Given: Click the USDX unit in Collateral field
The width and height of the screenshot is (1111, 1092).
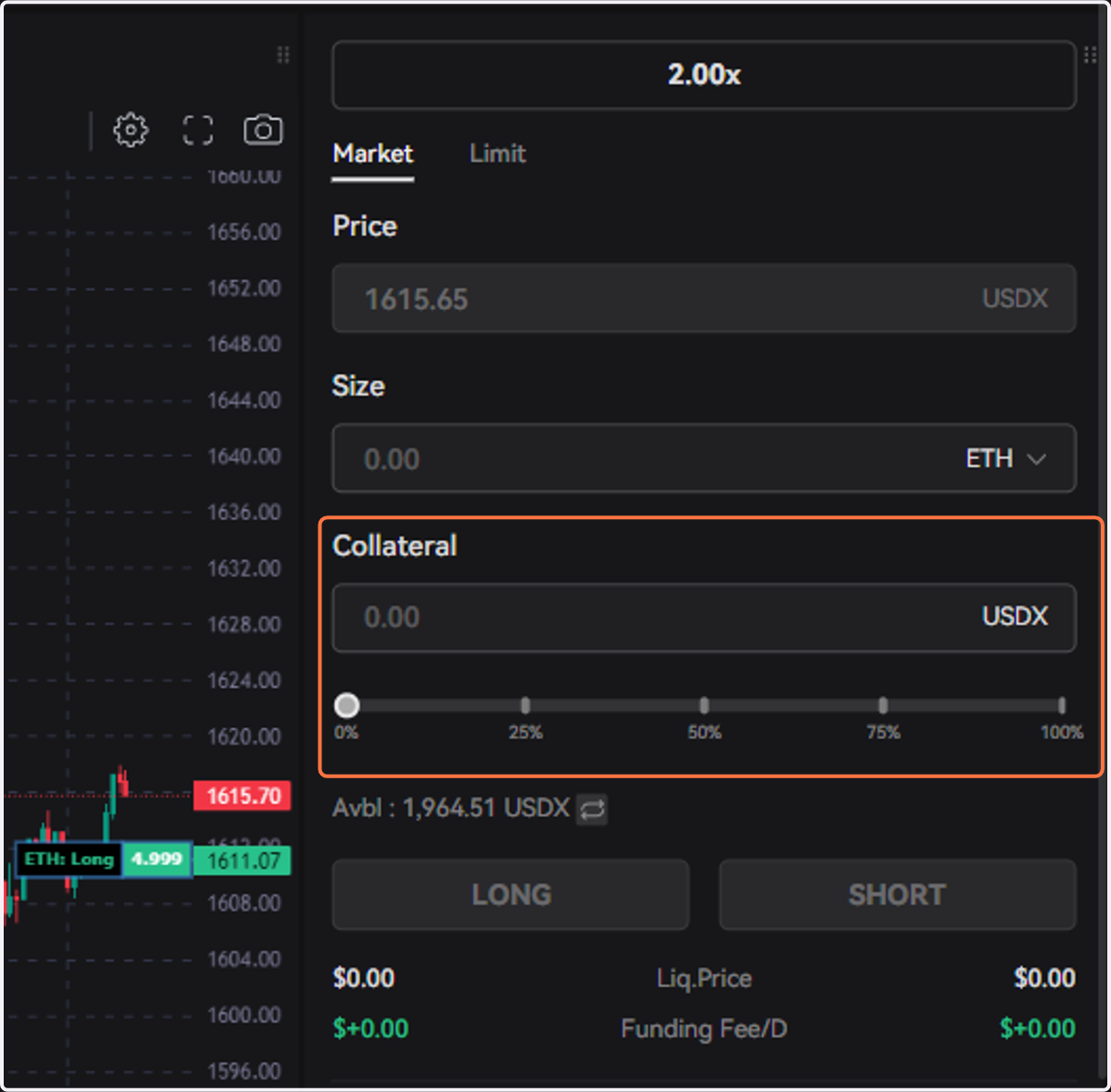Looking at the screenshot, I should point(1015,617).
